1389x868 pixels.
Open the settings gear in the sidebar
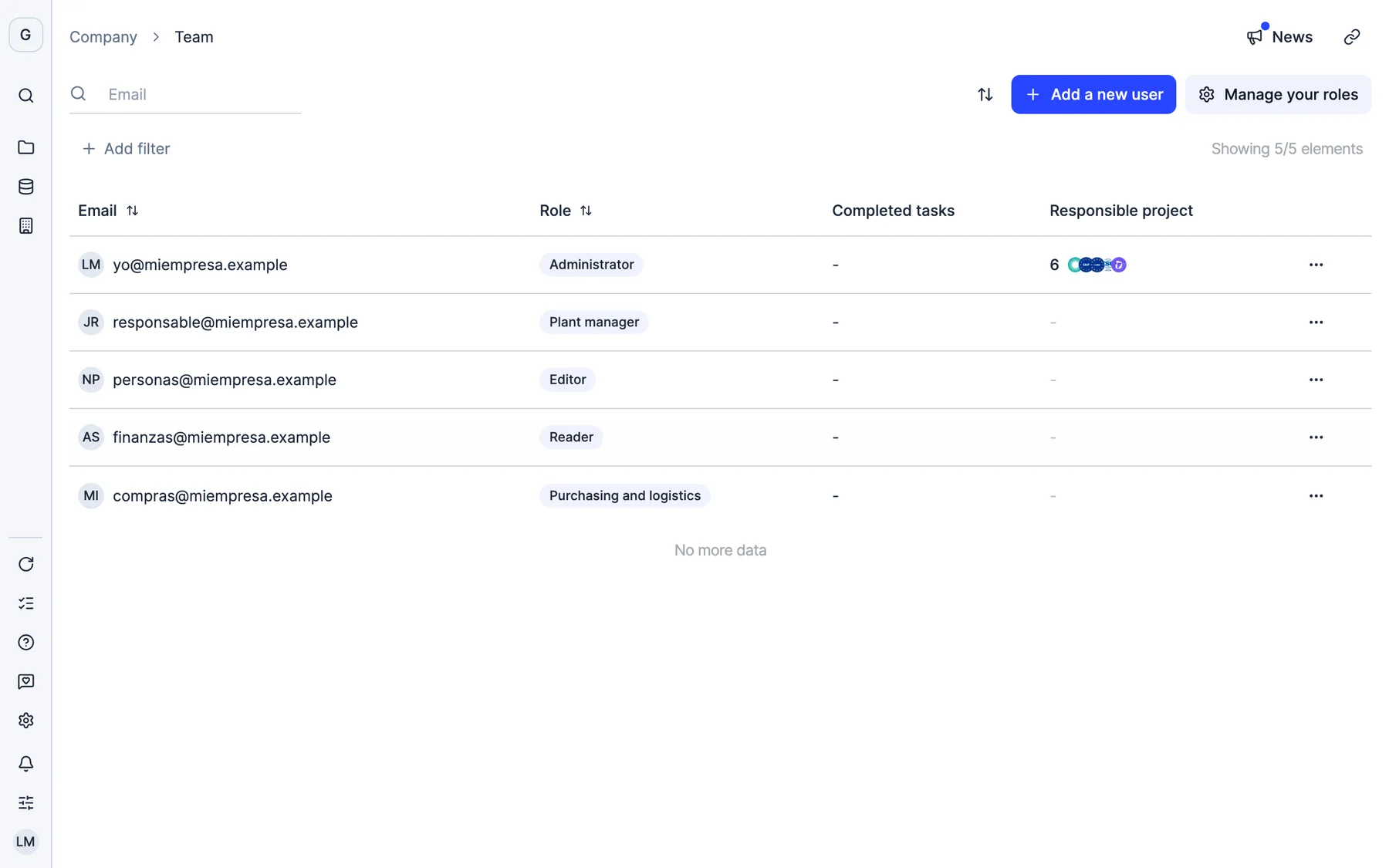pyautogui.click(x=25, y=721)
